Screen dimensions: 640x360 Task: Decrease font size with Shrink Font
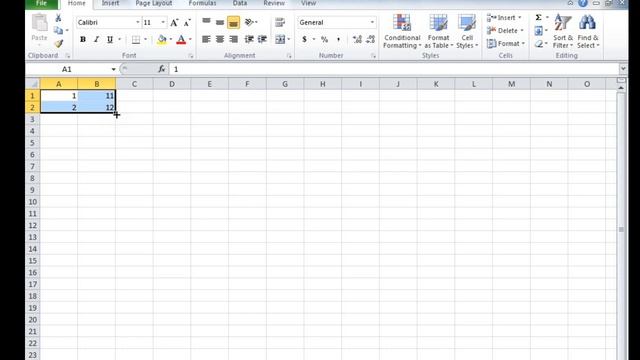pos(187,23)
